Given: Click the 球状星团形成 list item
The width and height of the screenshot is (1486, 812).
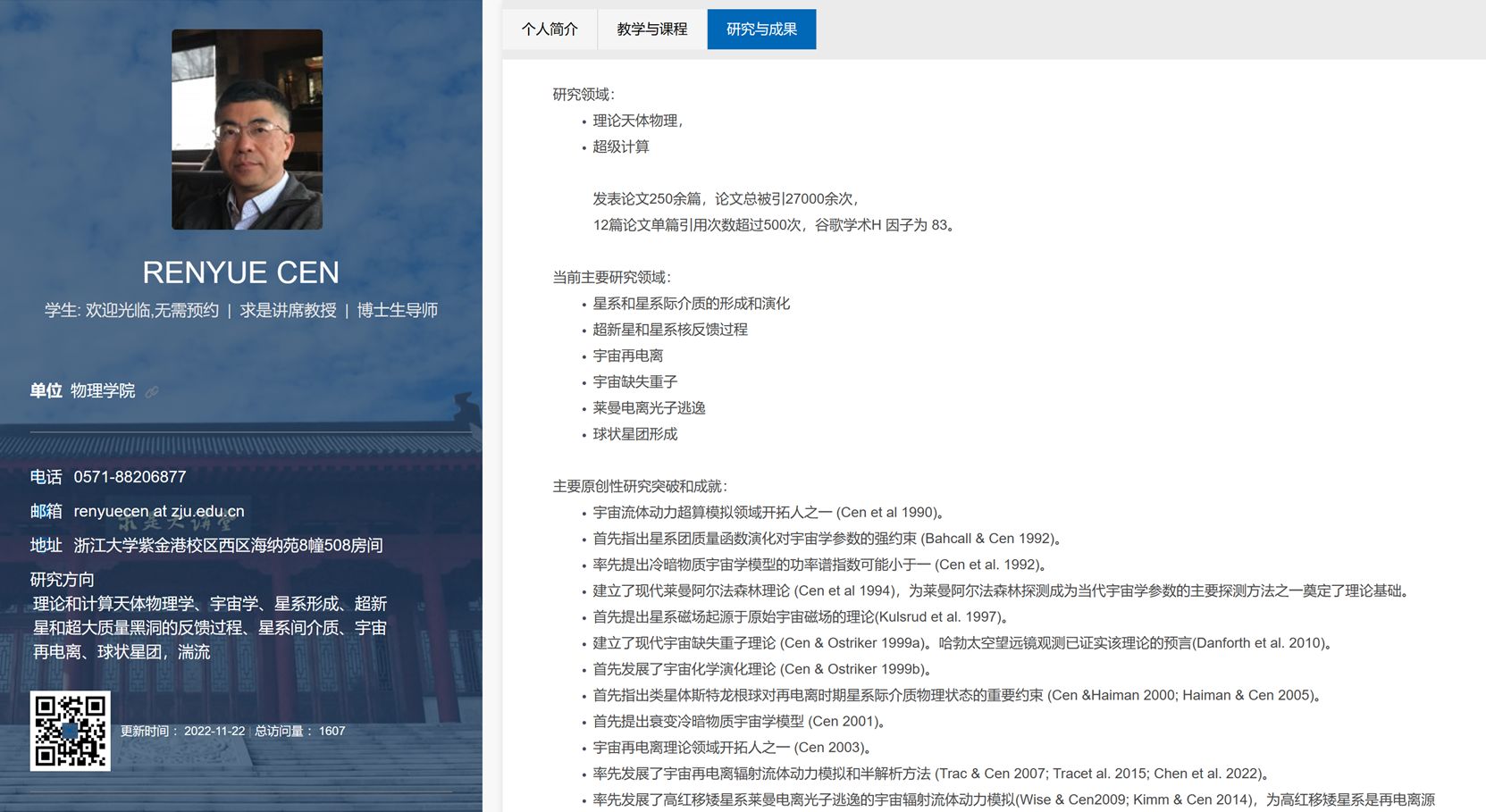Looking at the screenshot, I should pos(634,434).
